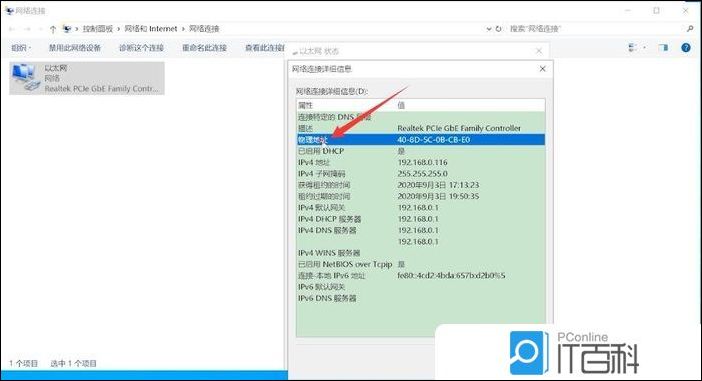Click the 2020年9月3日 19:50:35 value
Image resolution: width=702 pixels, height=381 pixels.
point(438,197)
